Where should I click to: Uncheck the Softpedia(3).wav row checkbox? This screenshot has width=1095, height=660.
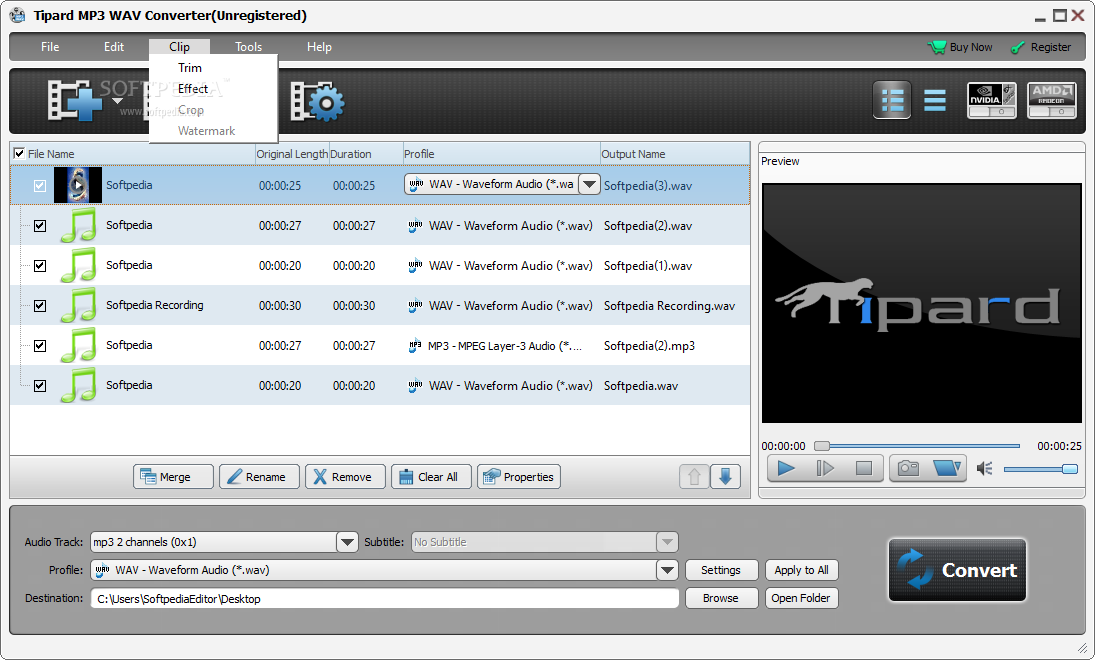pos(40,186)
